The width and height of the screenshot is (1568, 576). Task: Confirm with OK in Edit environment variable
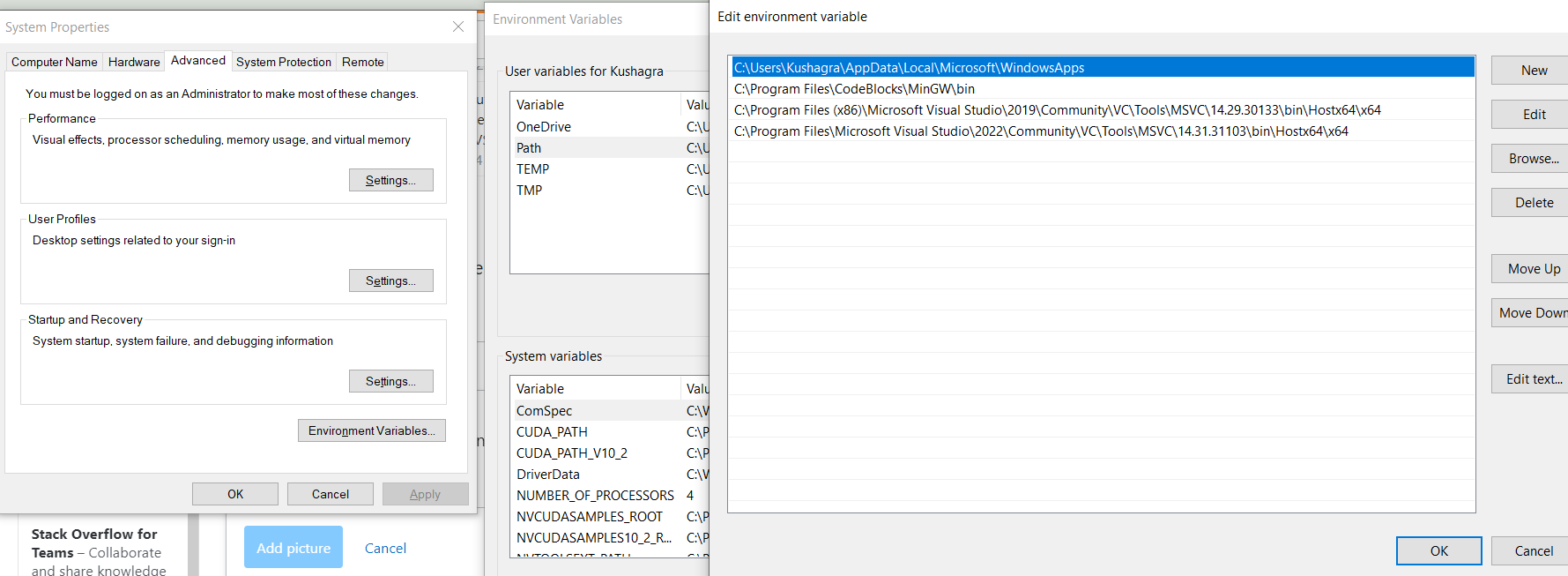1438,551
